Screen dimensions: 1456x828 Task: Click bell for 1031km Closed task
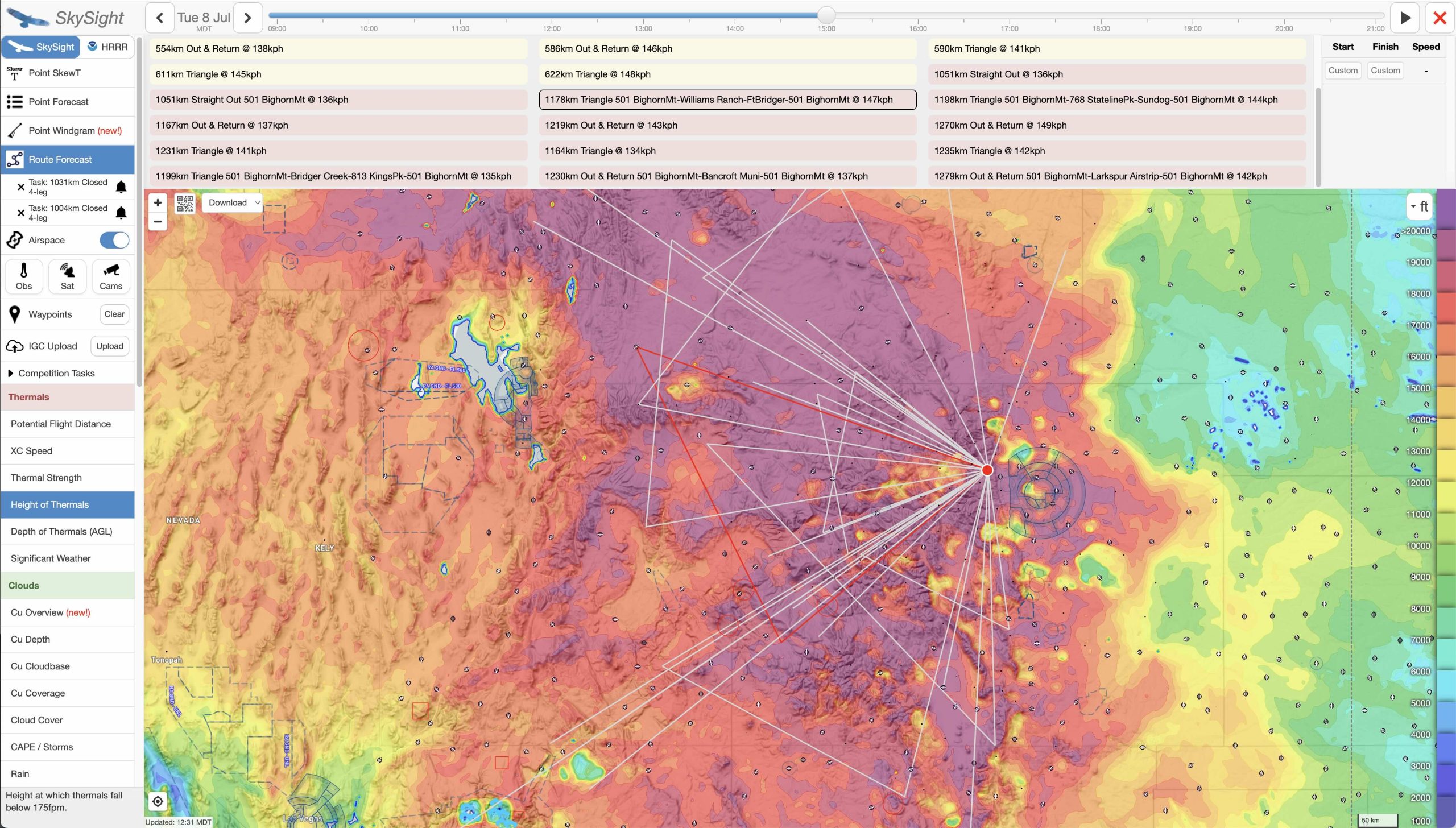pos(121,187)
